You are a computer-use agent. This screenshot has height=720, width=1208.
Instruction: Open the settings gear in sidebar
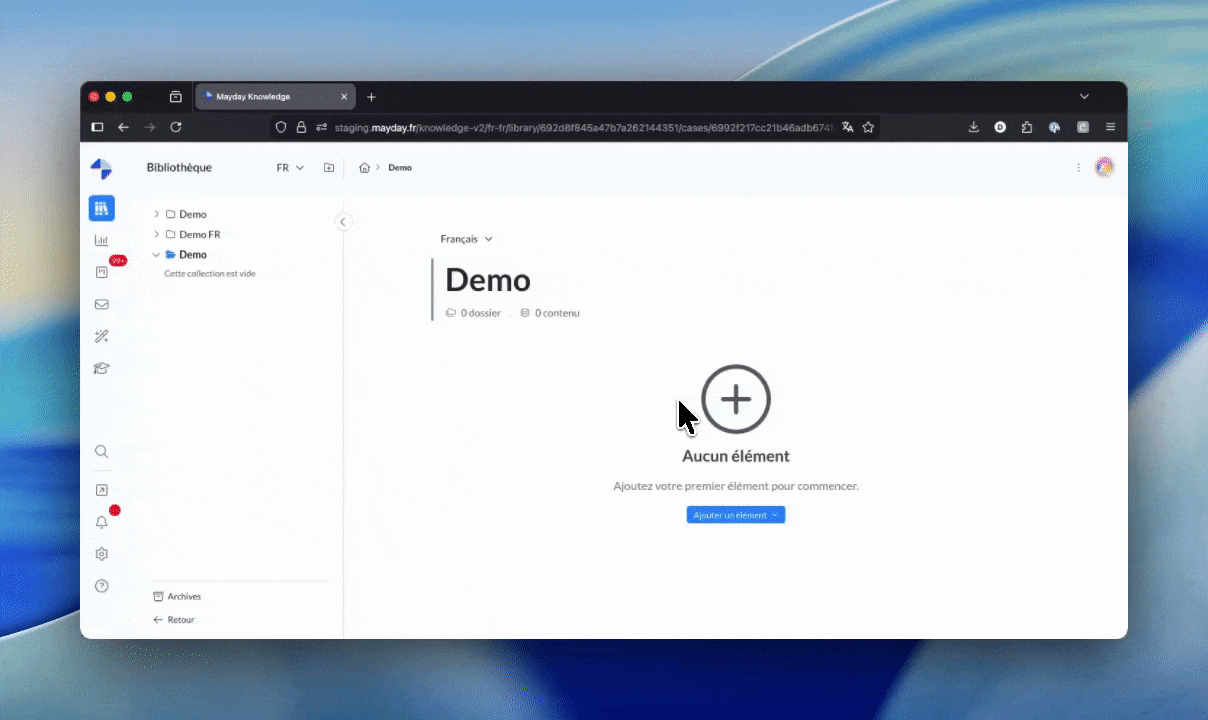[x=101, y=554]
